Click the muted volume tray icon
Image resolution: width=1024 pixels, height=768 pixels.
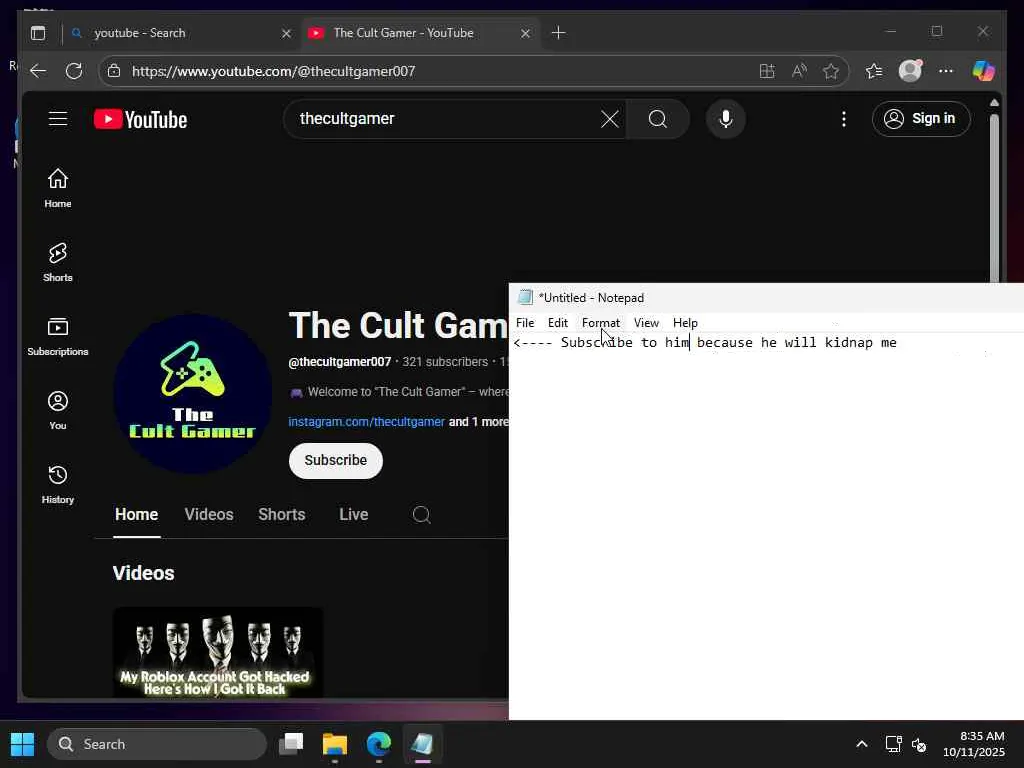coord(919,744)
